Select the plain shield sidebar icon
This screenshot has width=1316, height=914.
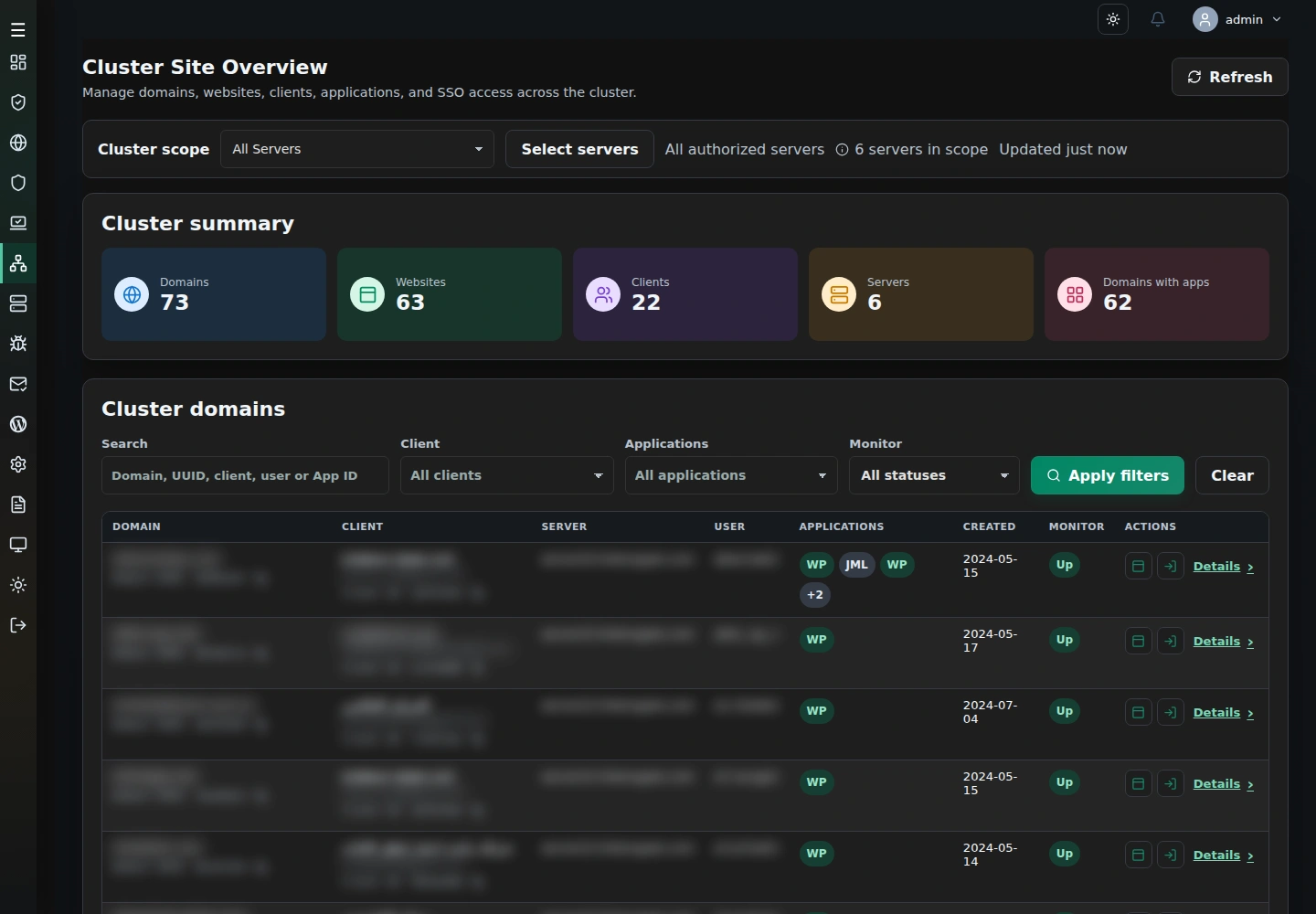(18, 183)
